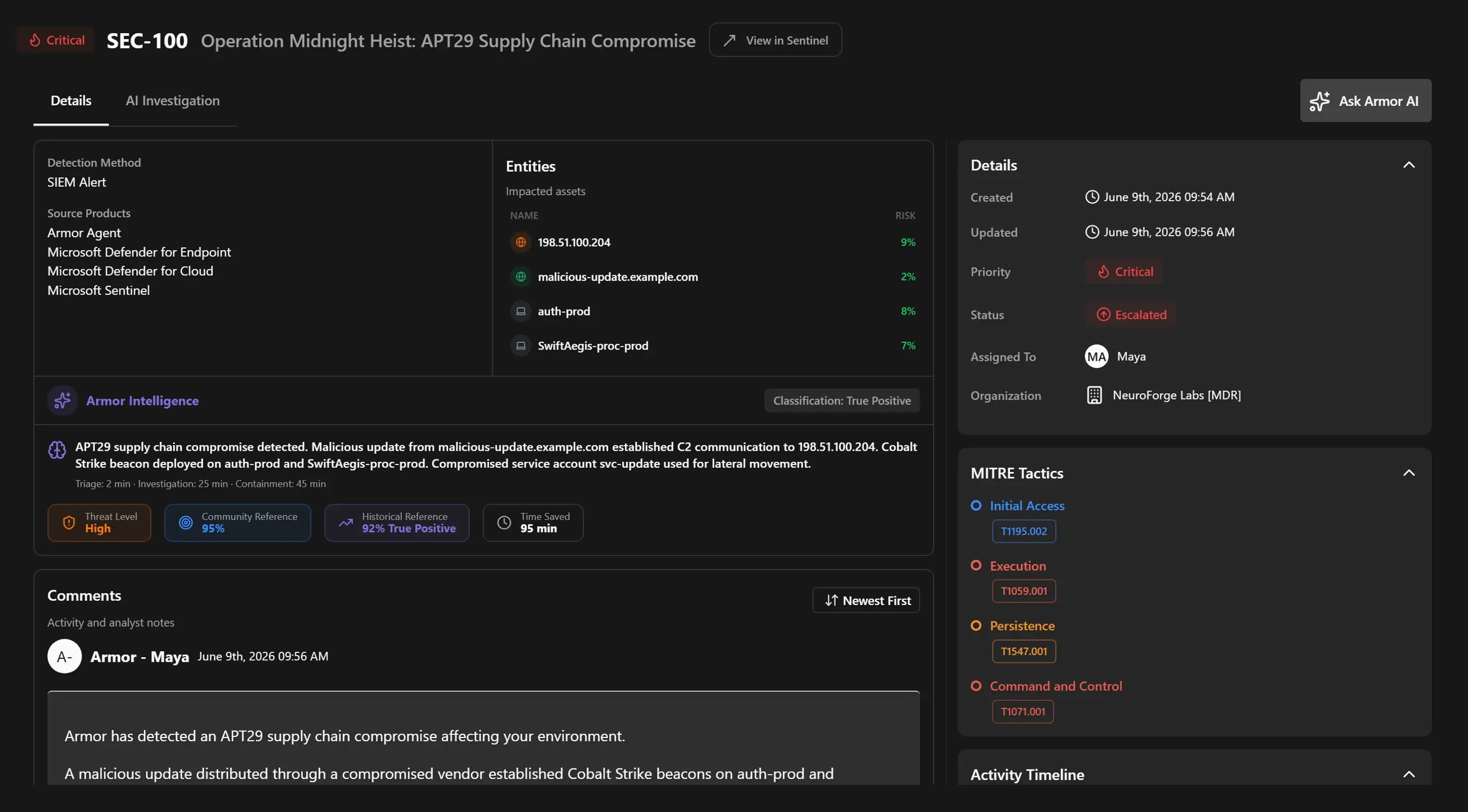Click the Historical Reference 92% True Positive chip

tap(397, 523)
